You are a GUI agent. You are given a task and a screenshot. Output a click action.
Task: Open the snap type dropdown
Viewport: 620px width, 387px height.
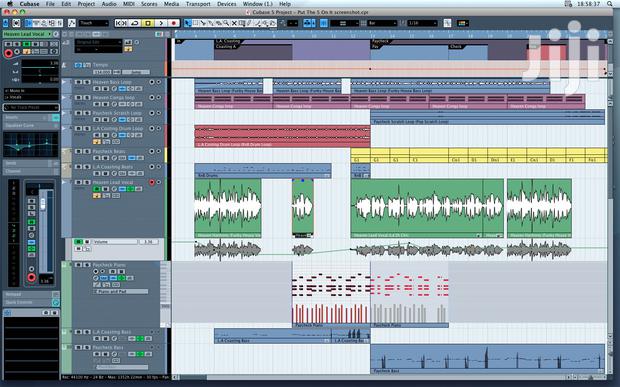tap(344, 23)
